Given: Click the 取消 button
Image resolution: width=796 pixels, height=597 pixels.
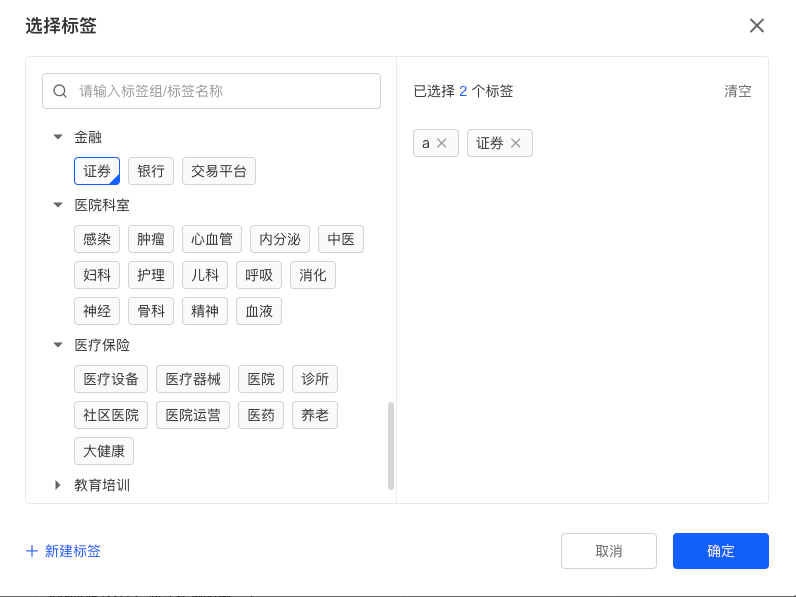Looking at the screenshot, I should (x=608, y=551).
